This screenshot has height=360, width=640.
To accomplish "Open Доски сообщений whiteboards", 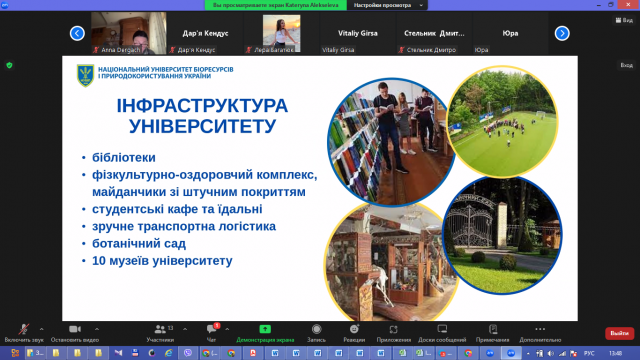I will 442,333.
